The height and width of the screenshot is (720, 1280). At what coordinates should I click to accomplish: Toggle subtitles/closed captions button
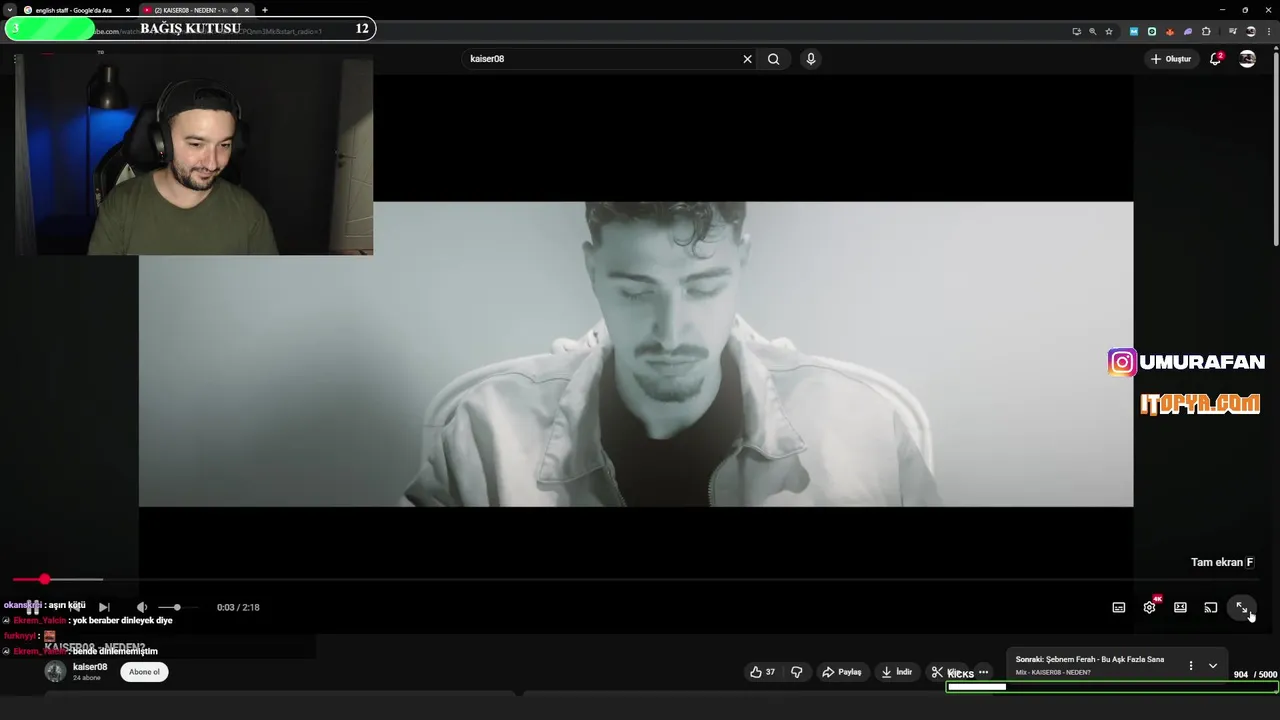click(1119, 607)
